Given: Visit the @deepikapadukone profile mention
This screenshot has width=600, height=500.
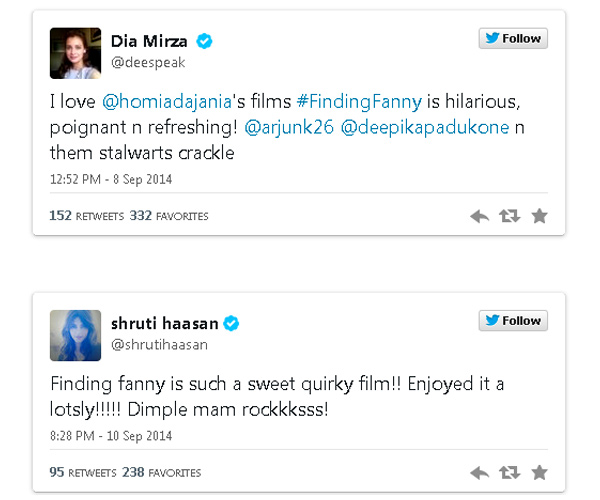Looking at the screenshot, I should pyautogui.click(x=423, y=129).
